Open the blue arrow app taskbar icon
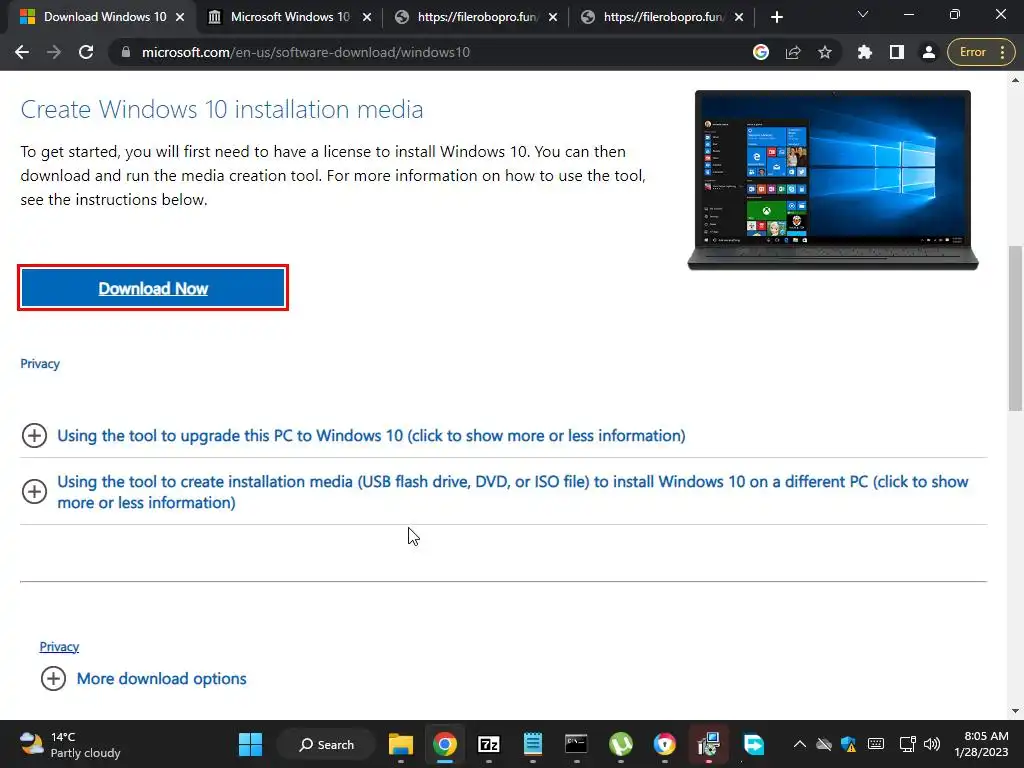The height and width of the screenshot is (768, 1024). tap(753, 744)
